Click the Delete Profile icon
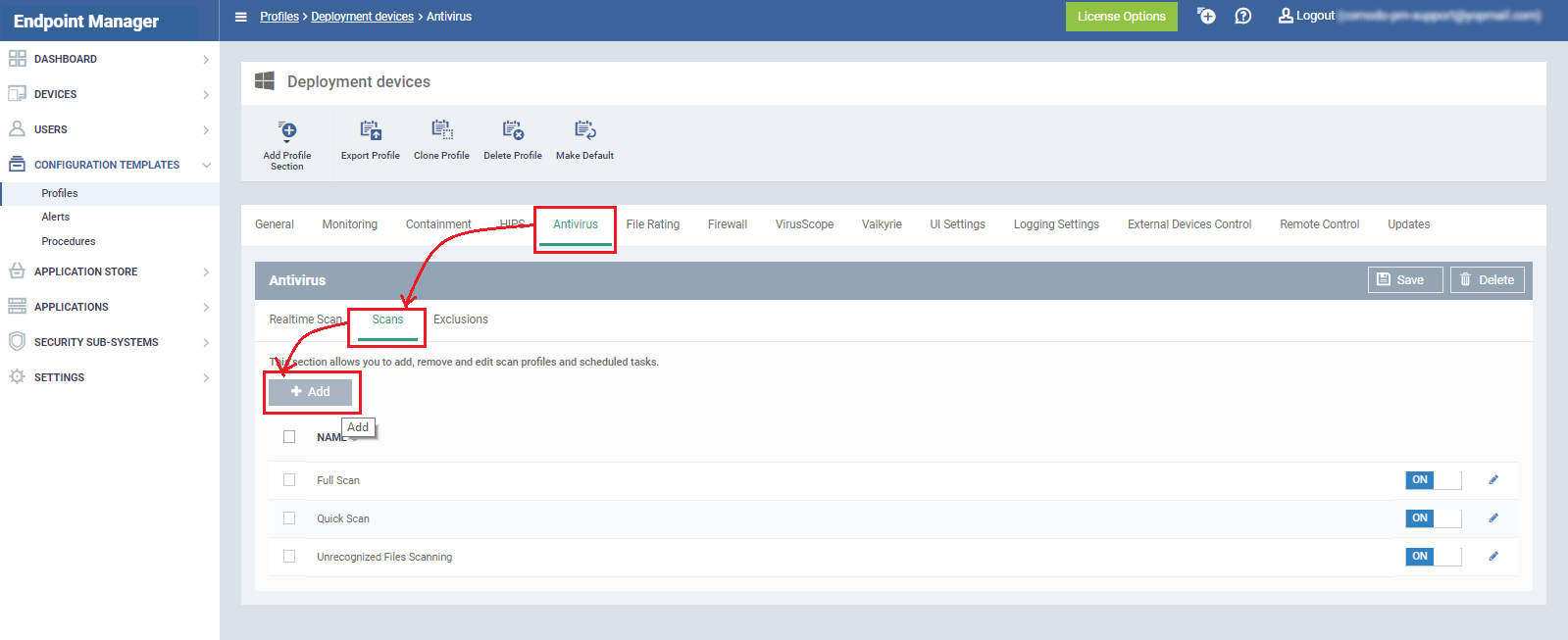Viewport: 1568px width, 640px height. pos(513,129)
